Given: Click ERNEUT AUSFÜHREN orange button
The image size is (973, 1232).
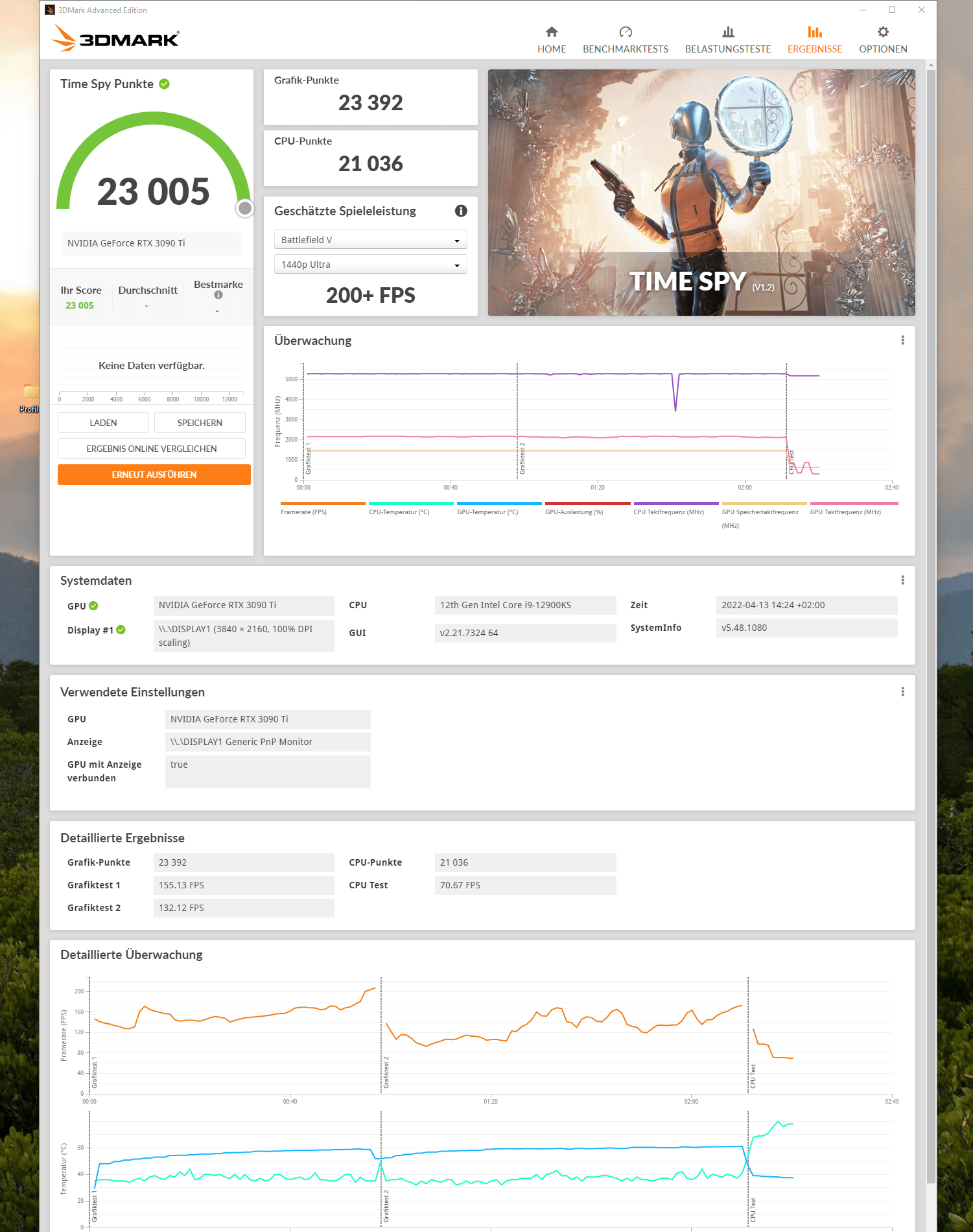Looking at the screenshot, I should (x=154, y=475).
